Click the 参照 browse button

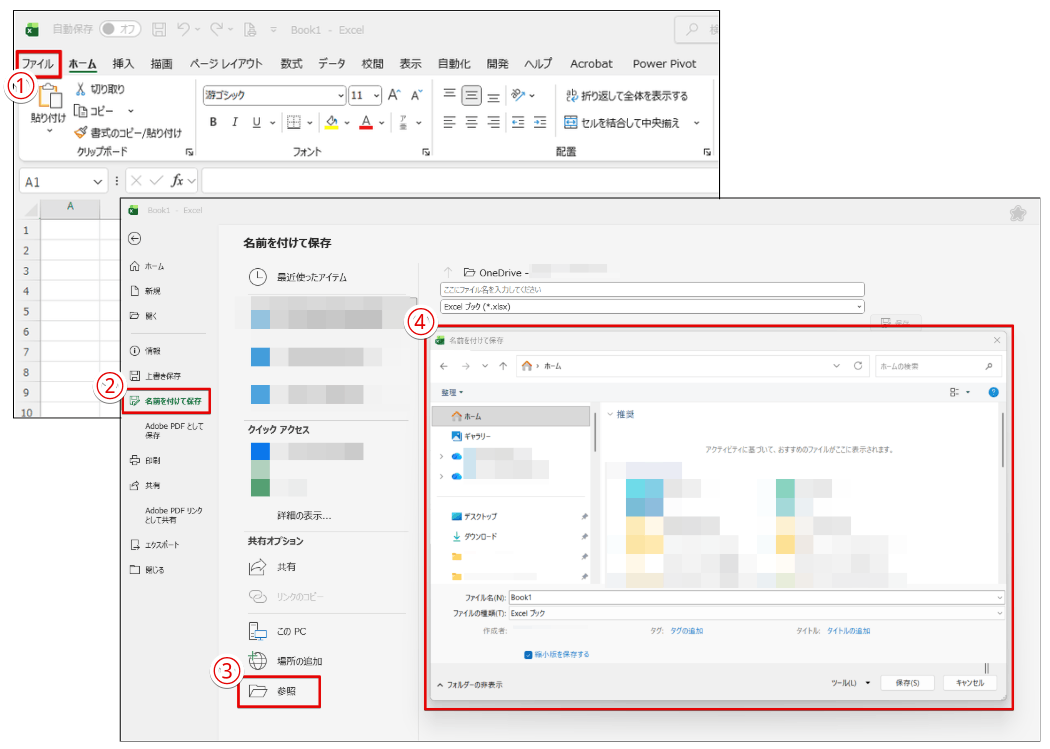pos(279,692)
